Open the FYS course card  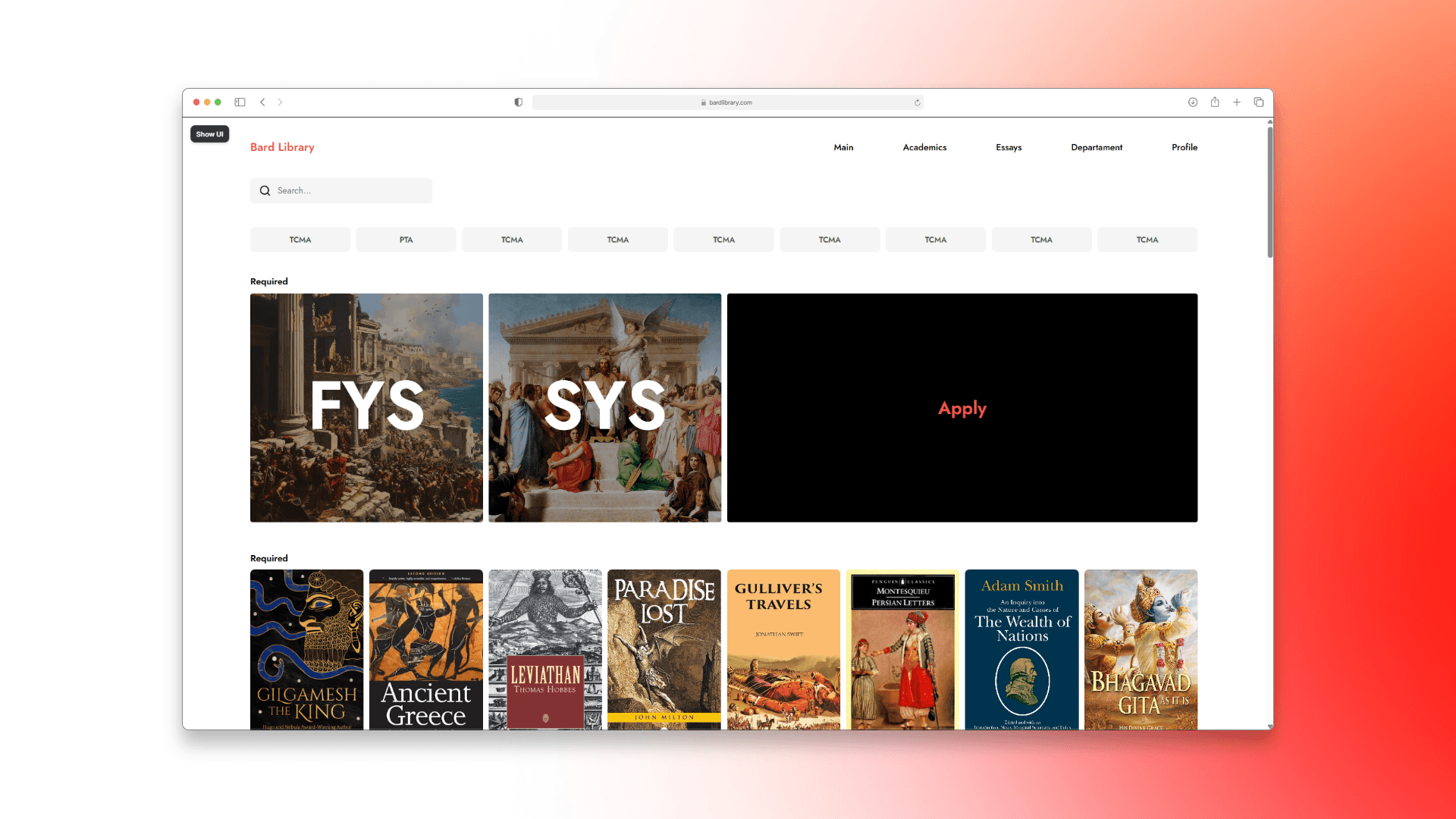click(x=366, y=408)
